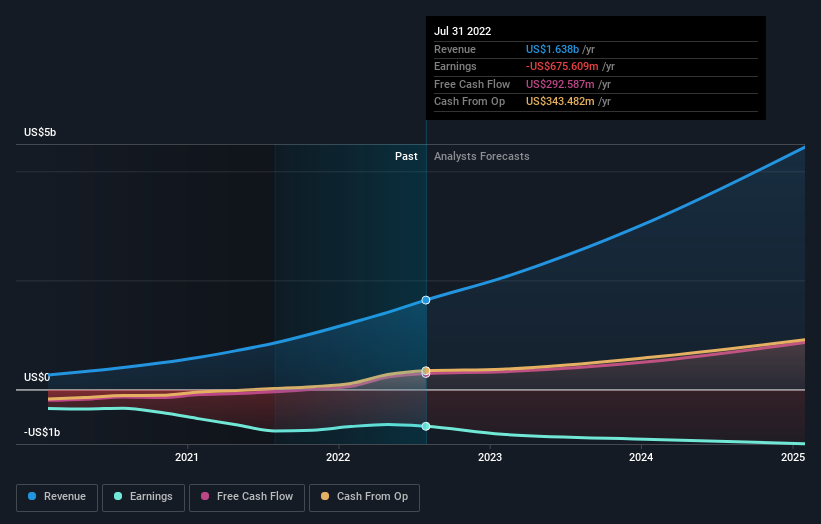This screenshot has width=821, height=524.
Task: Select the 2021 x-axis label
Action: pos(186,458)
